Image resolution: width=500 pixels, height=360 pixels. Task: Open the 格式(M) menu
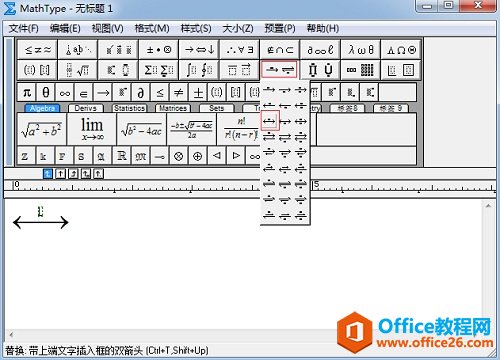(152, 28)
